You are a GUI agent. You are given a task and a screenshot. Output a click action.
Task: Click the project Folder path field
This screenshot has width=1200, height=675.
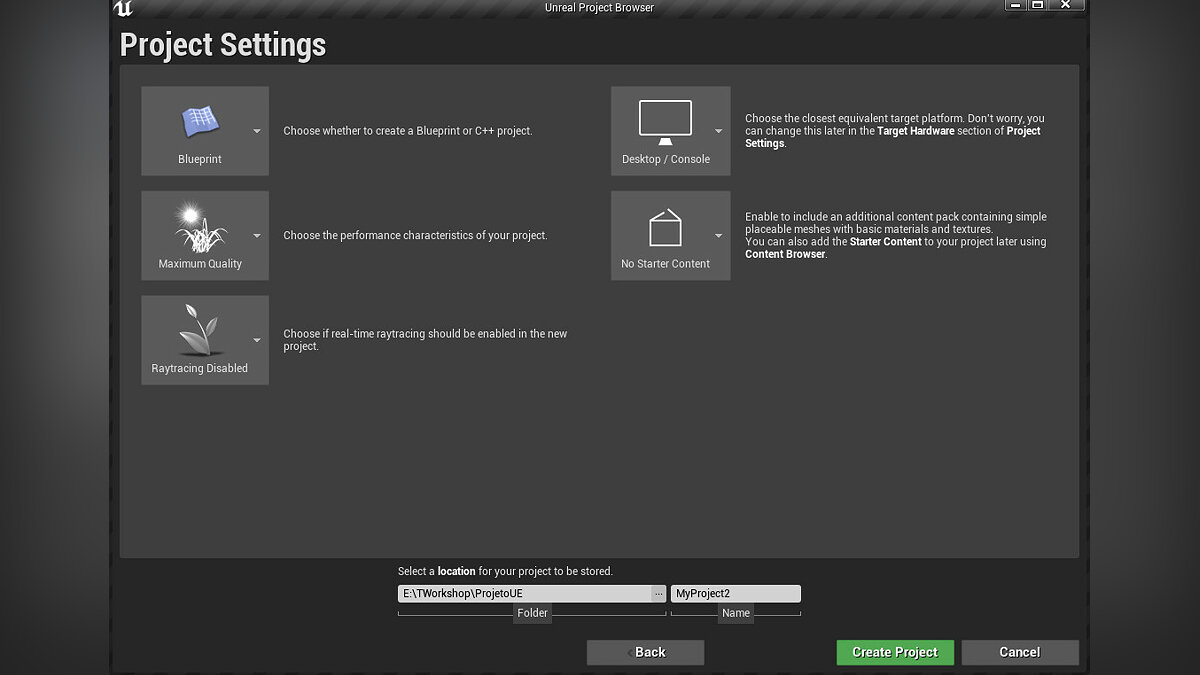(x=524, y=594)
